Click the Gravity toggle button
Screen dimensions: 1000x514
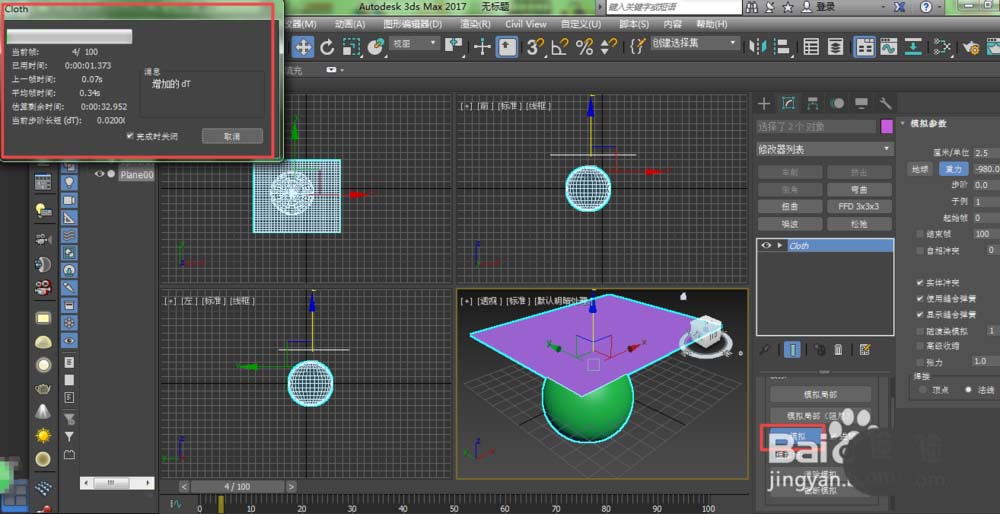953,169
